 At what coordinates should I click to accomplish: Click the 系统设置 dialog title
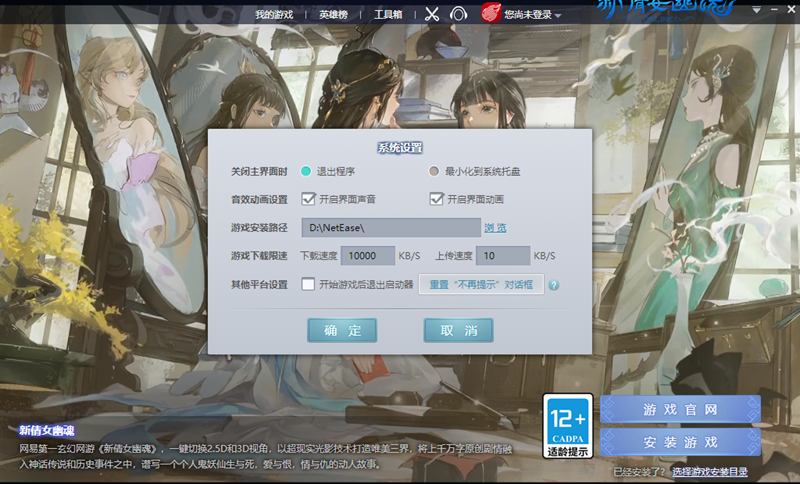(x=400, y=148)
